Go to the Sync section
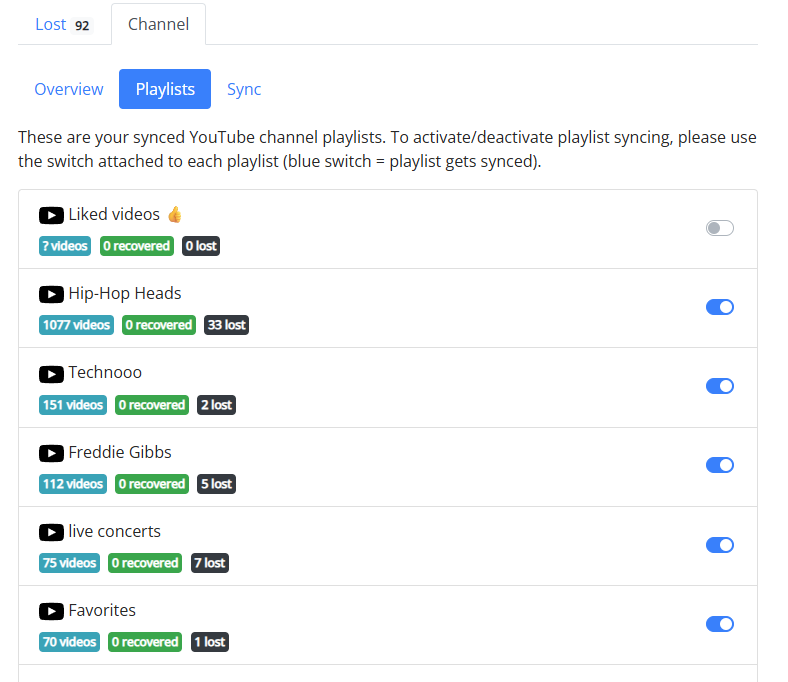 [244, 89]
